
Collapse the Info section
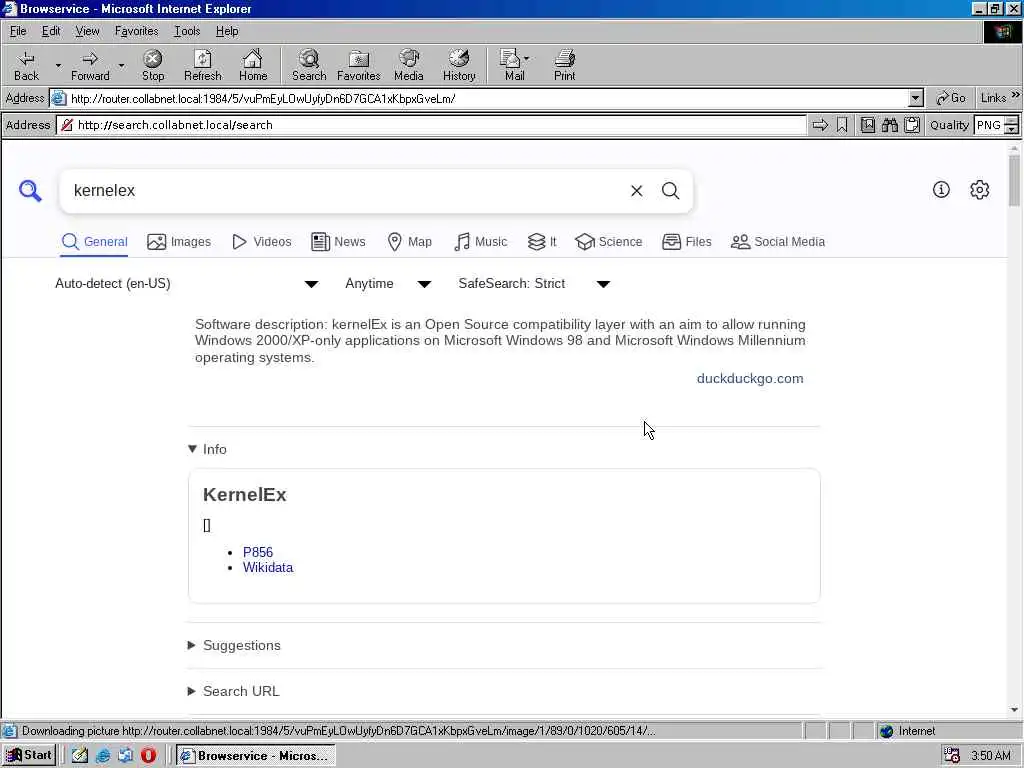(207, 449)
